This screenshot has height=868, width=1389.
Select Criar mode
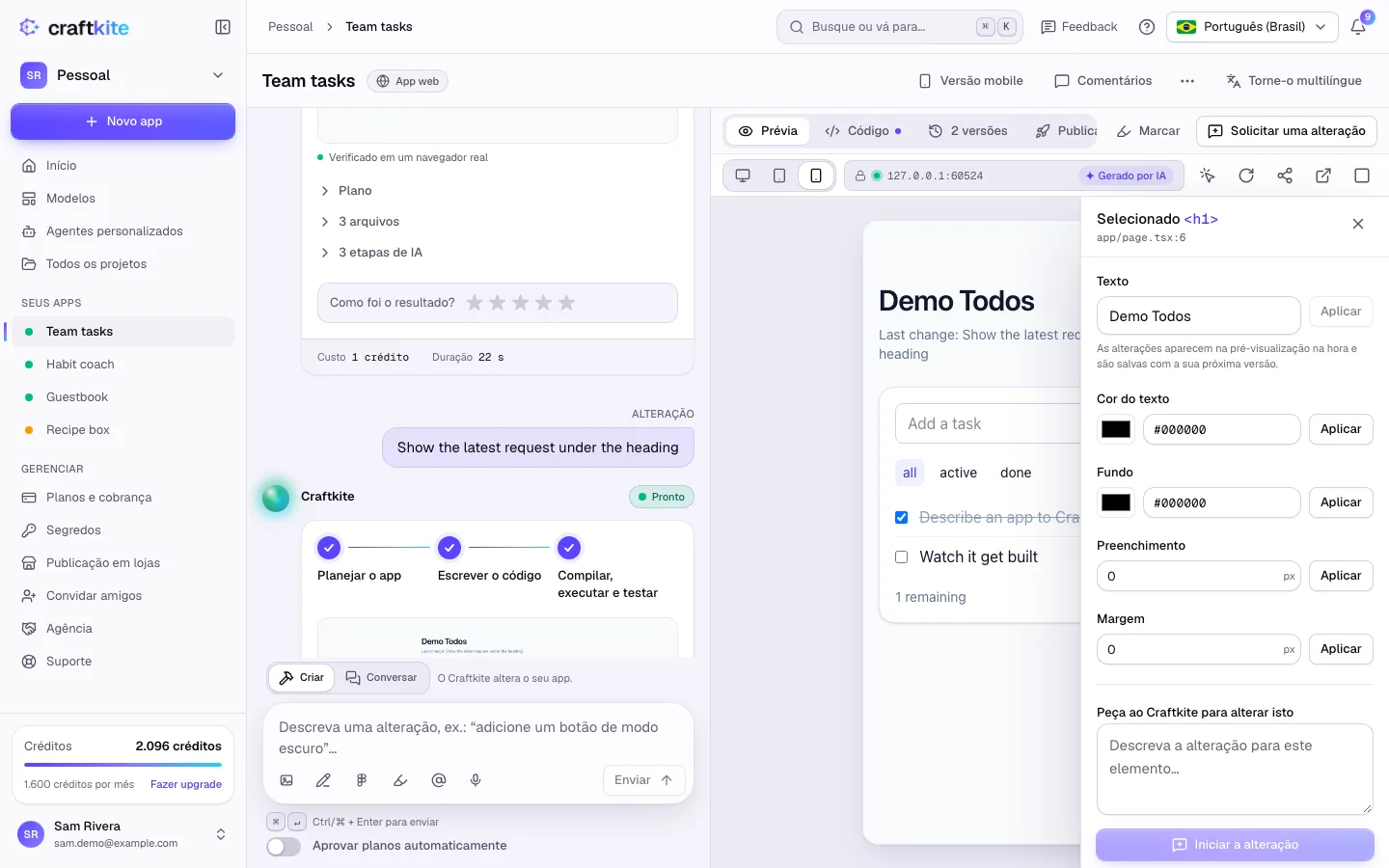tap(302, 678)
